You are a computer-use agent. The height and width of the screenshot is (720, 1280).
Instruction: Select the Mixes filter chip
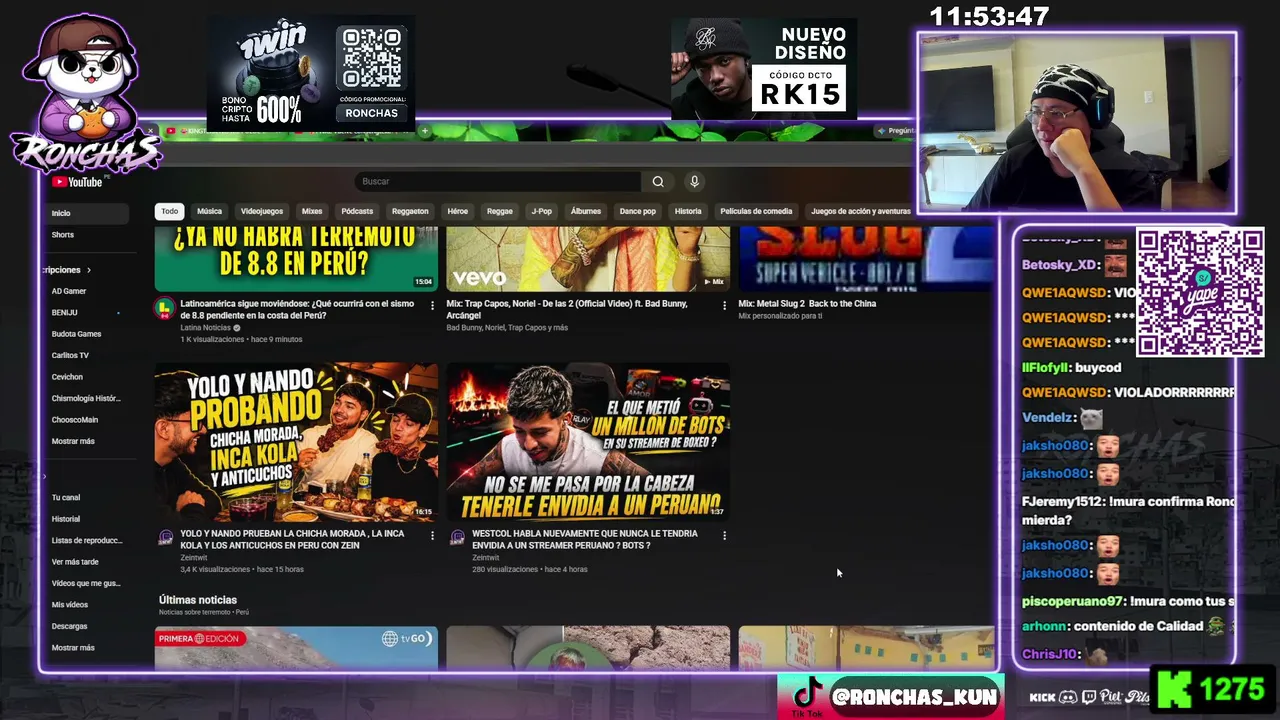pyautogui.click(x=312, y=211)
